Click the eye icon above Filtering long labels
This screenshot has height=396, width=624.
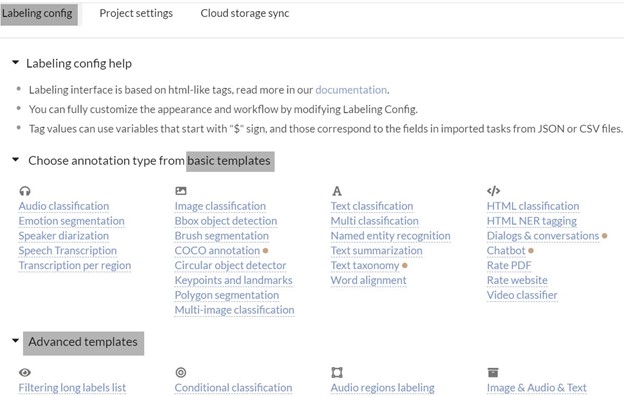coord(25,373)
